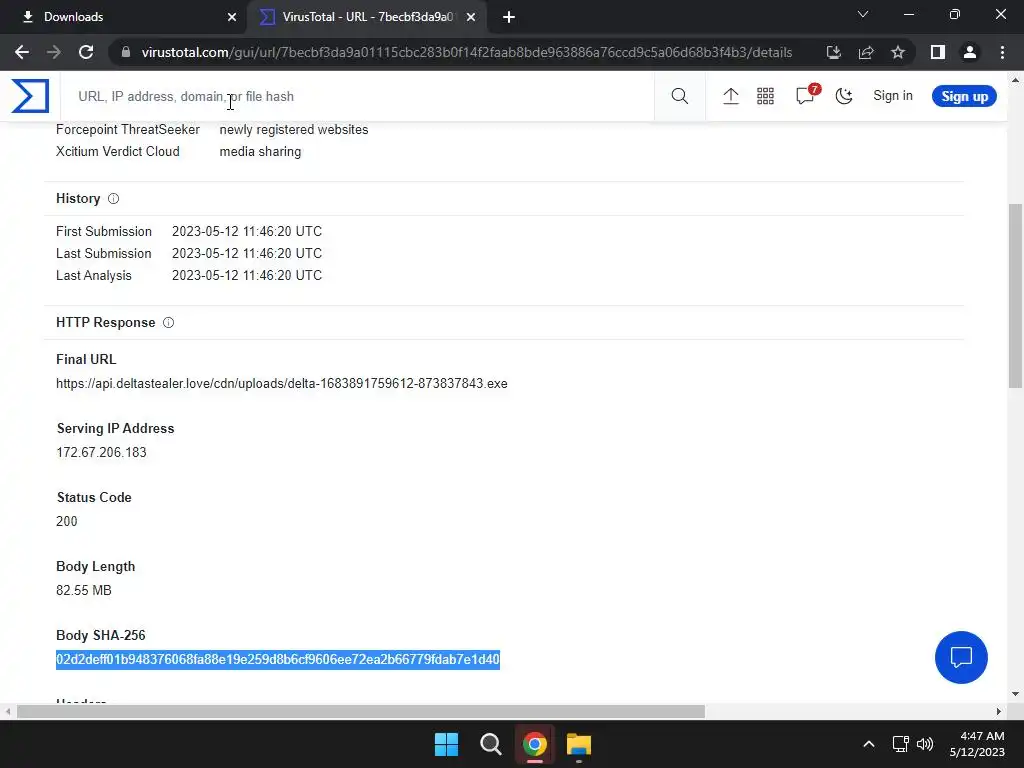The width and height of the screenshot is (1024, 768).
Task: Click the Last Analysis timestamp
Action: tap(247, 276)
